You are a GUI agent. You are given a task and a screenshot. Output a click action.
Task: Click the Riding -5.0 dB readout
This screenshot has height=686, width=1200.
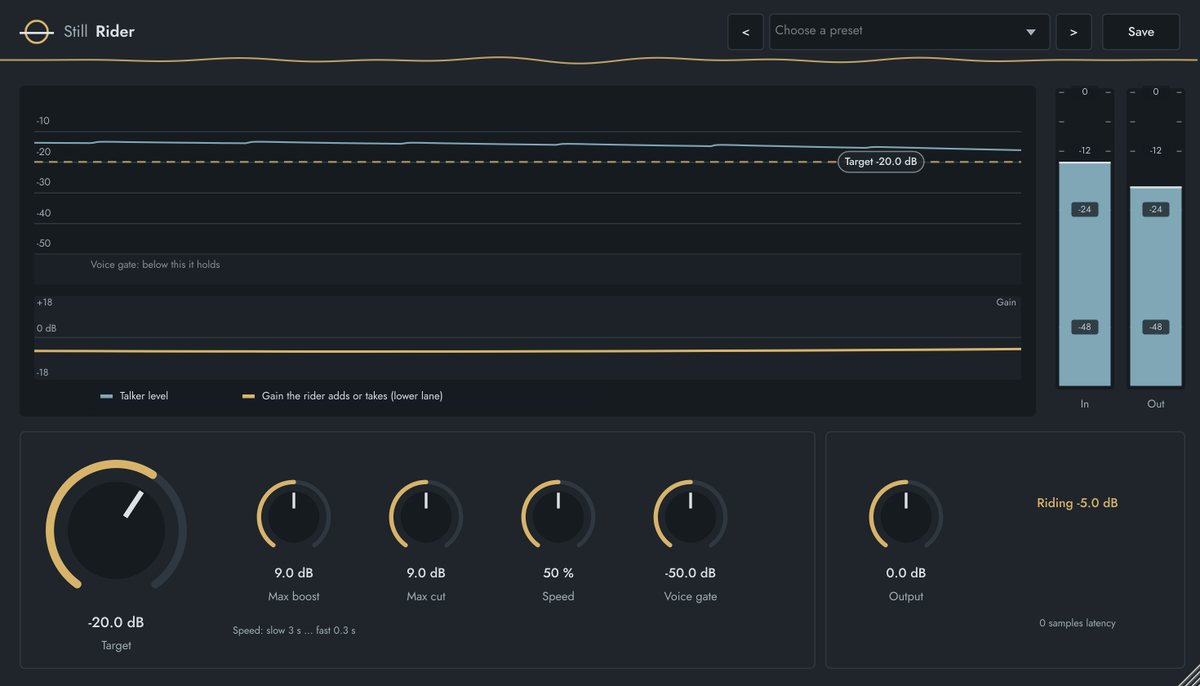coord(1077,503)
